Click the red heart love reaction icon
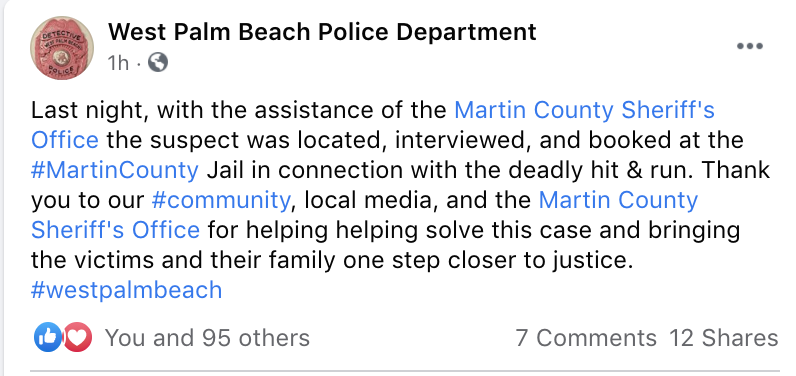 (77, 337)
